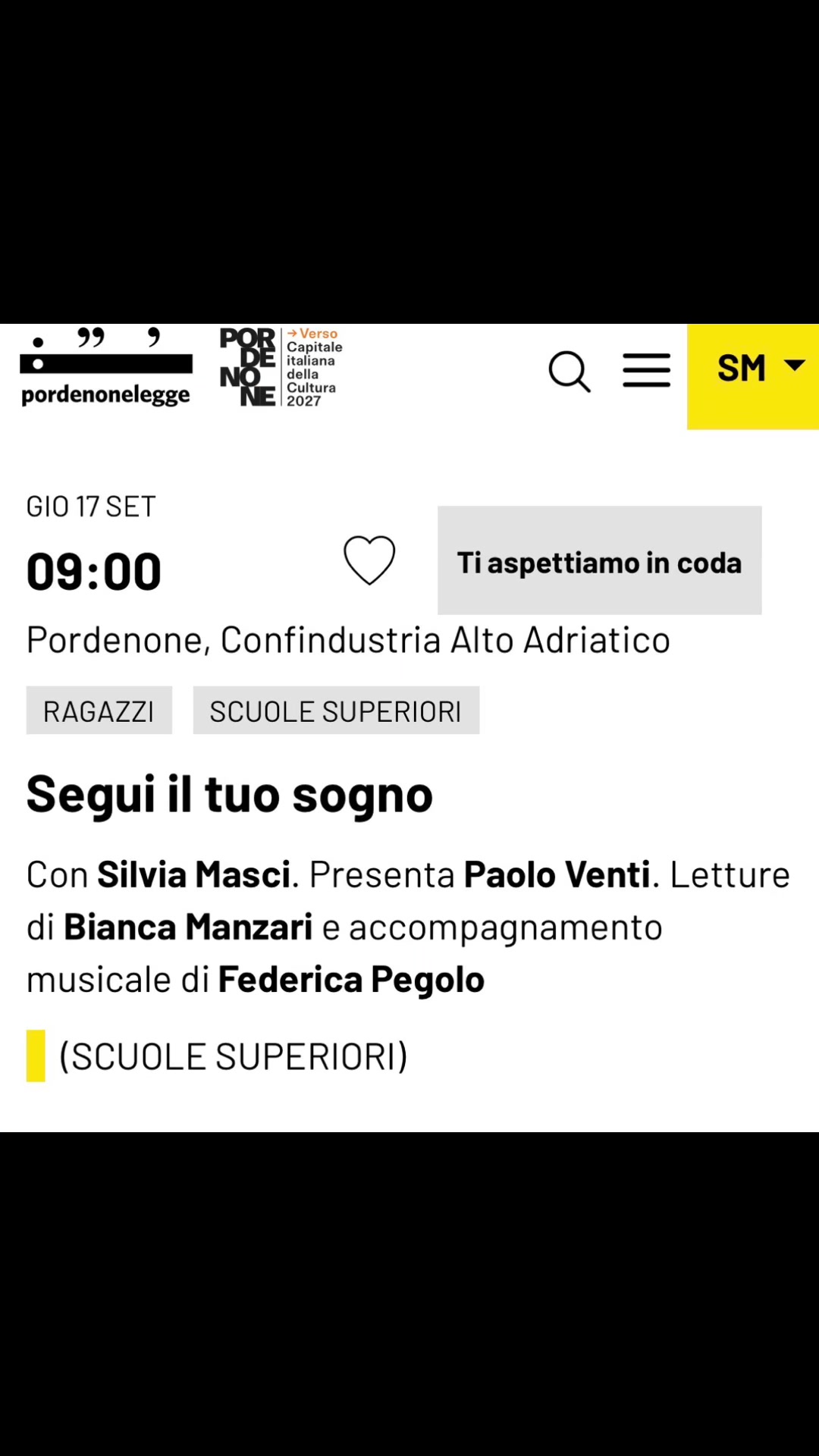Click the dropdown arrow next to SM
This screenshot has height=1456, width=819.
795,366
